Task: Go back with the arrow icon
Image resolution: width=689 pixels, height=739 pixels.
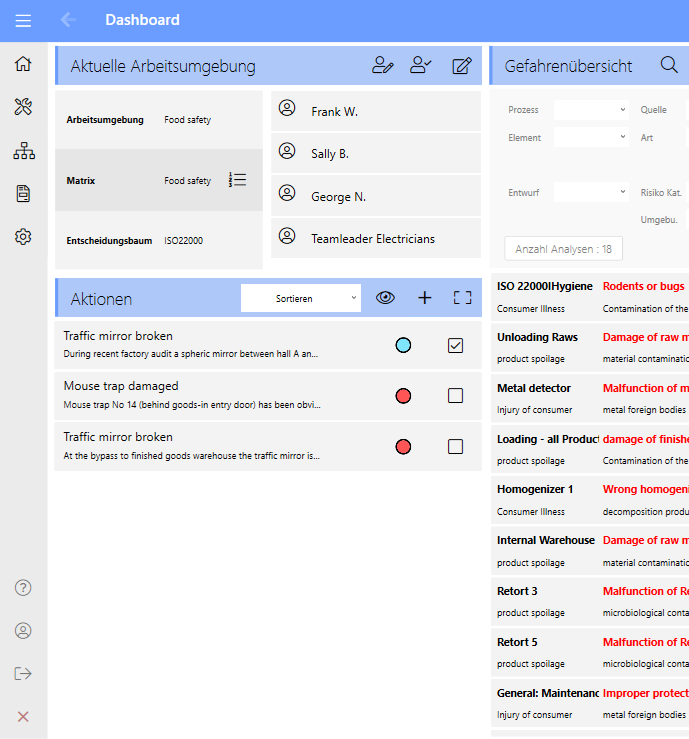Action: (x=68, y=20)
